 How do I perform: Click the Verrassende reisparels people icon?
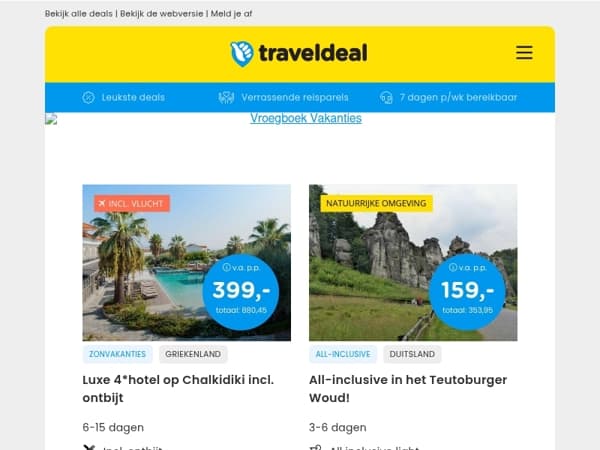[x=226, y=98]
